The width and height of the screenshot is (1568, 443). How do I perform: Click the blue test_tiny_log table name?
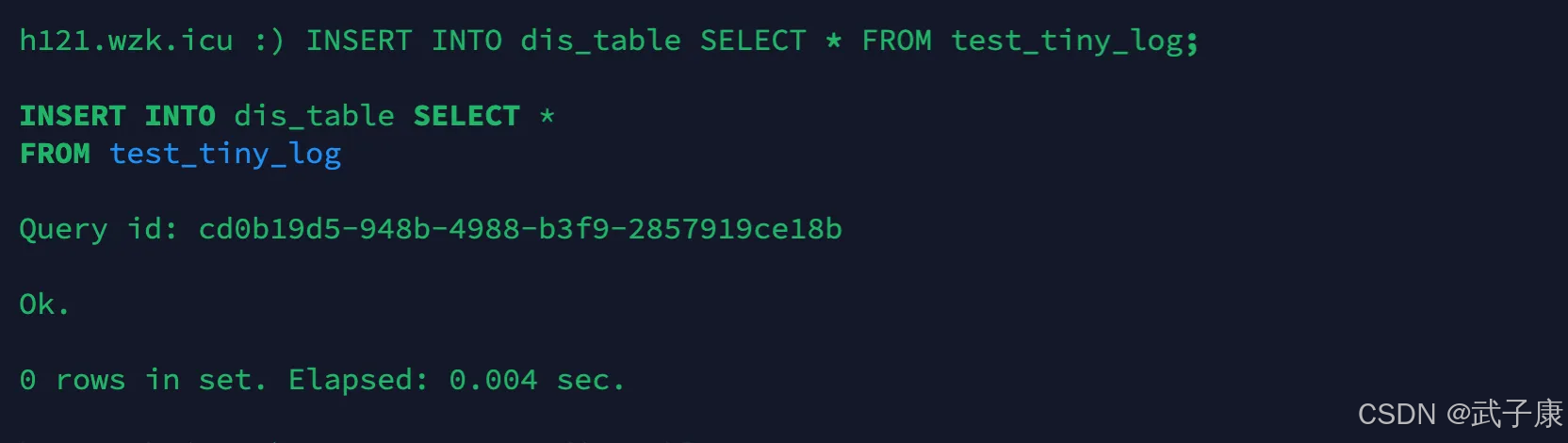tap(225, 154)
